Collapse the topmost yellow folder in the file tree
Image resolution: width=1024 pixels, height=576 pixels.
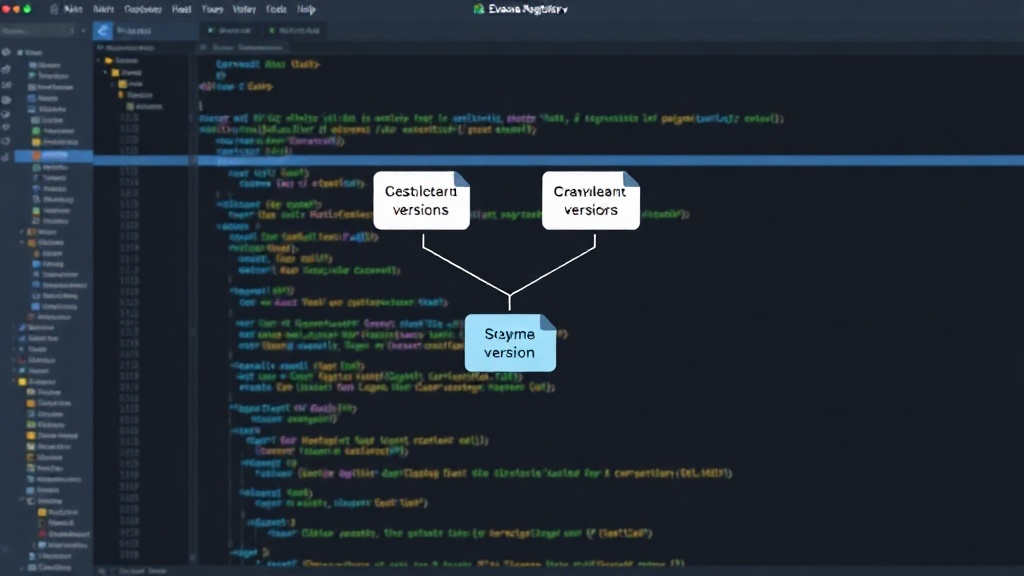coord(109,61)
